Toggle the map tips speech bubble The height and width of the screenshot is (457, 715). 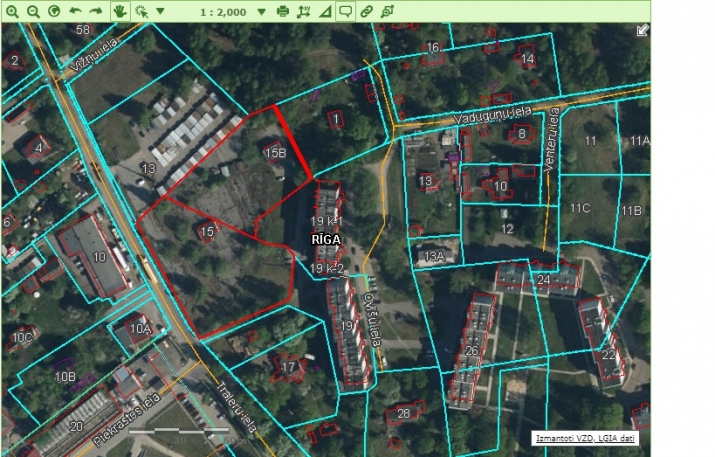click(x=345, y=11)
